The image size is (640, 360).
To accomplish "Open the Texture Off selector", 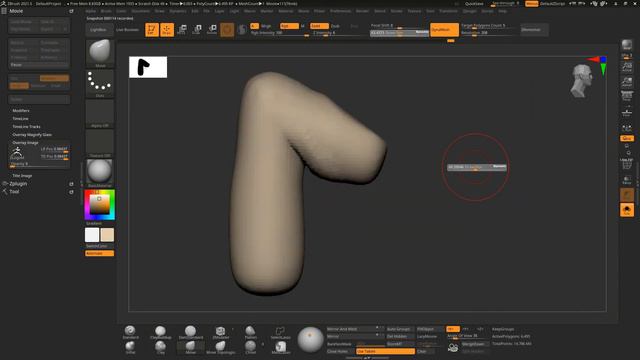I will click(x=100, y=144).
